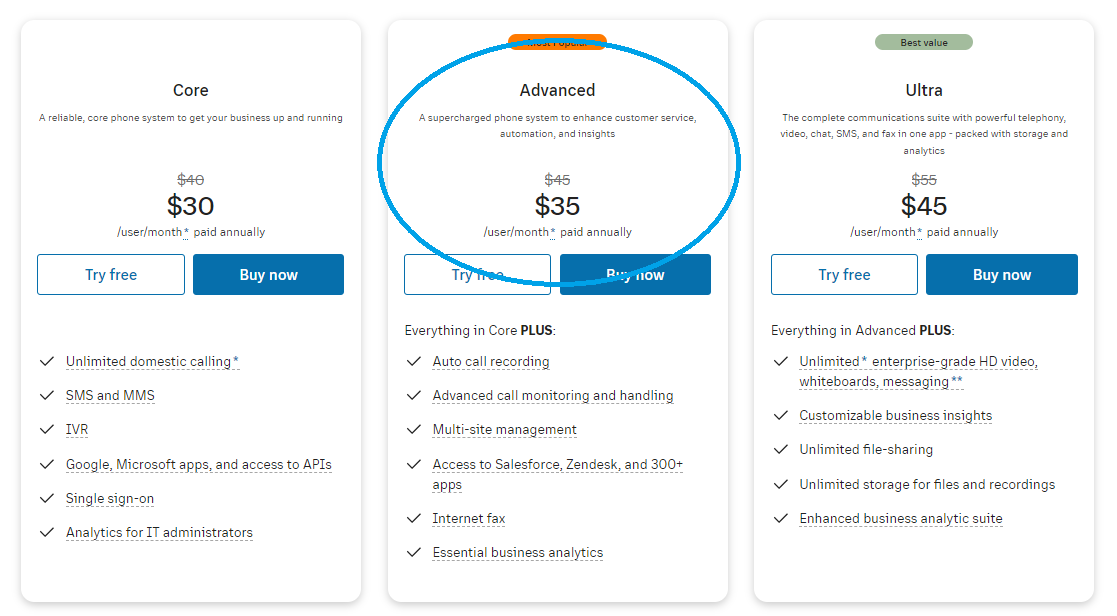Open the SMS and MMS feature link
The height and width of the screenshot is (616, 1117).
coord(110,396)
